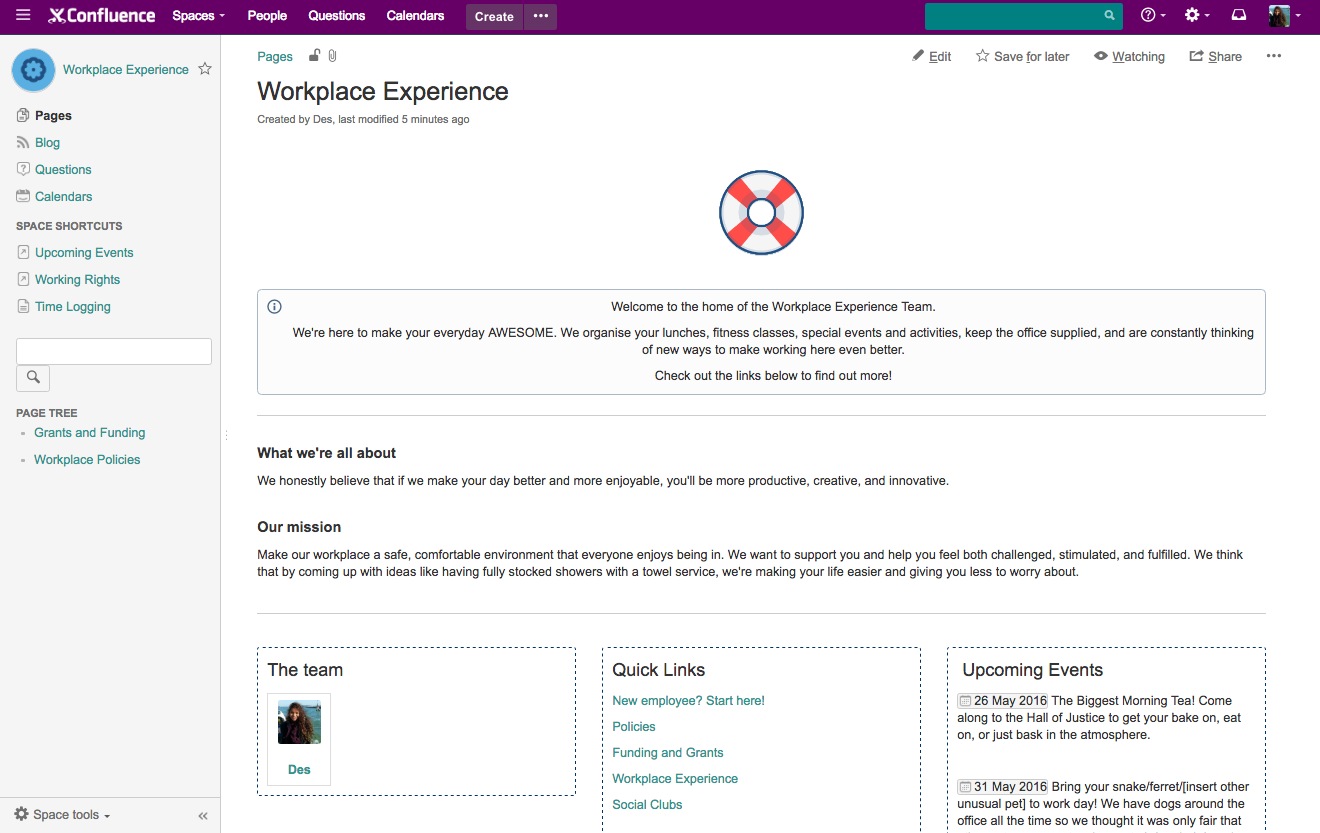Stop Watching this page
1320x833 pixels.
tap(1129, 56)
